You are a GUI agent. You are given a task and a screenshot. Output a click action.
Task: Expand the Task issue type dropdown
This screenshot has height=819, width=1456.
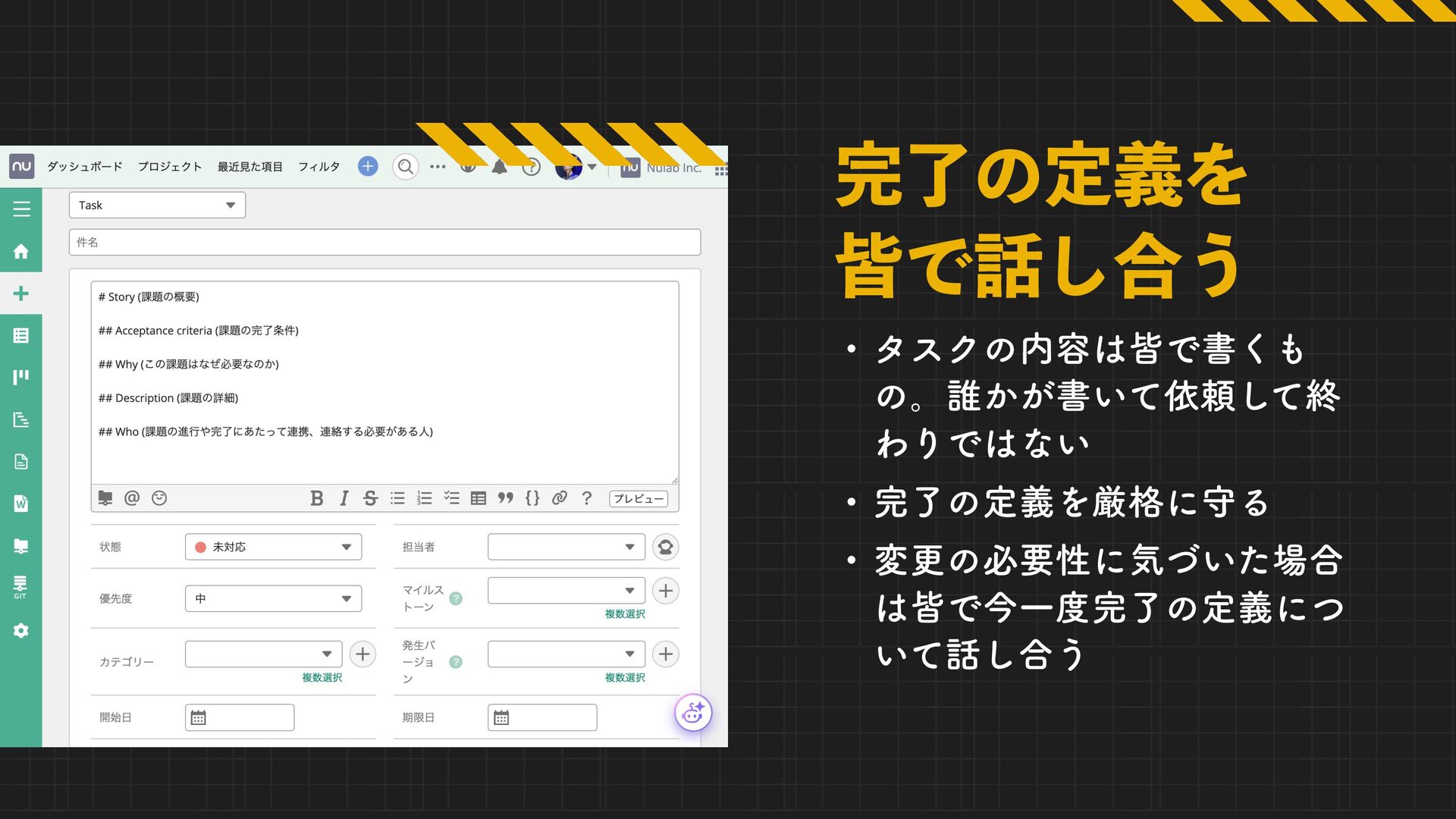tap(157, 206)
